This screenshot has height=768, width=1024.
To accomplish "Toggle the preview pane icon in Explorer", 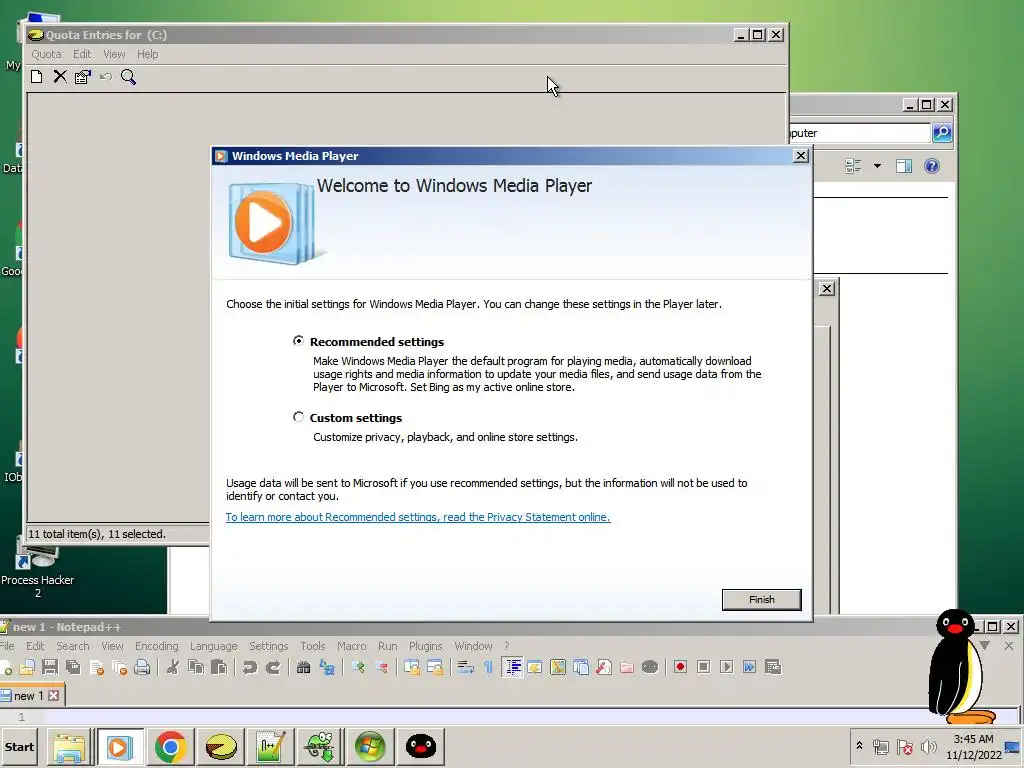I will point(904,166).
